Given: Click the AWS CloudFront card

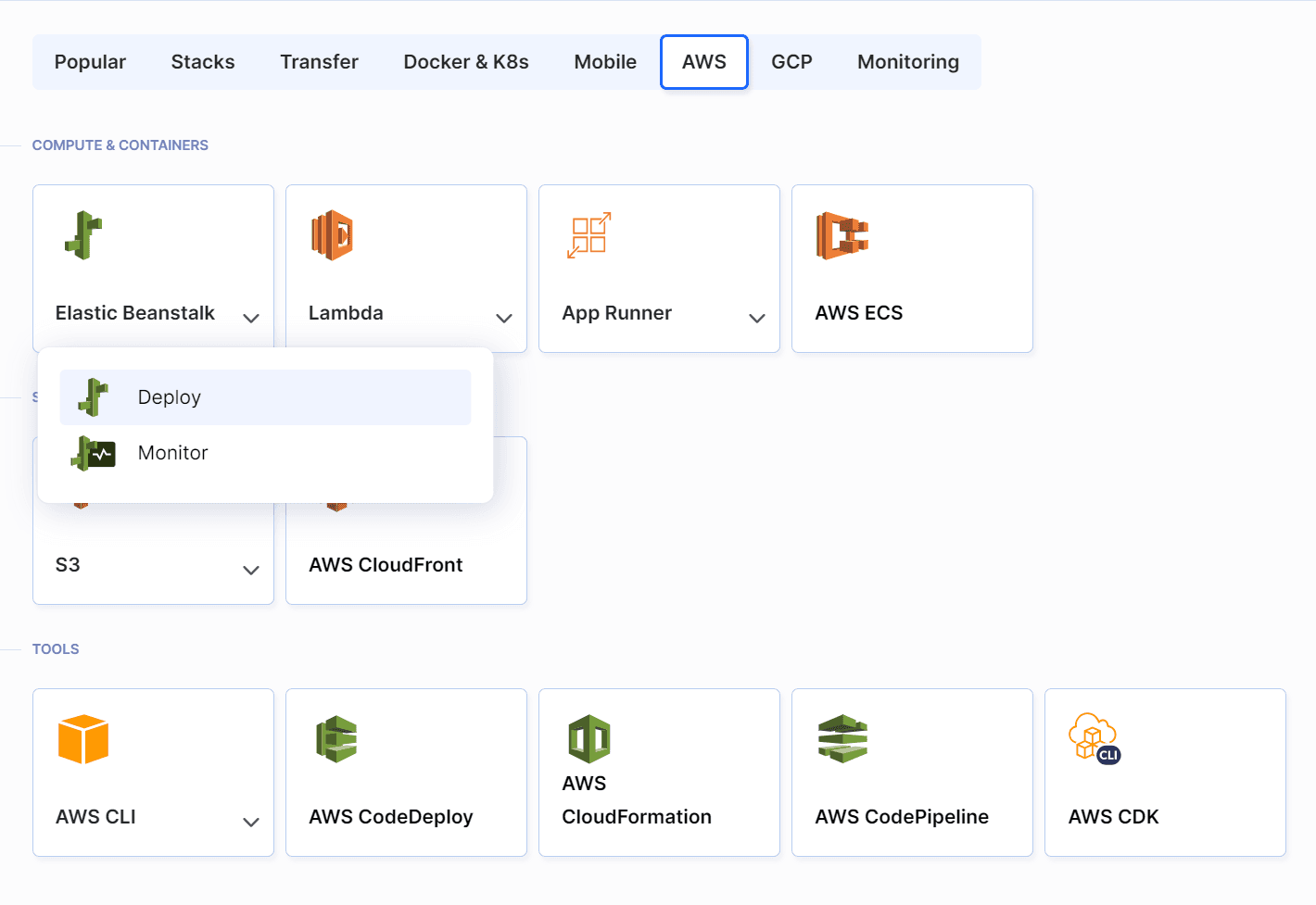Looking at the screenshot, I should click(x=406, y=521).
